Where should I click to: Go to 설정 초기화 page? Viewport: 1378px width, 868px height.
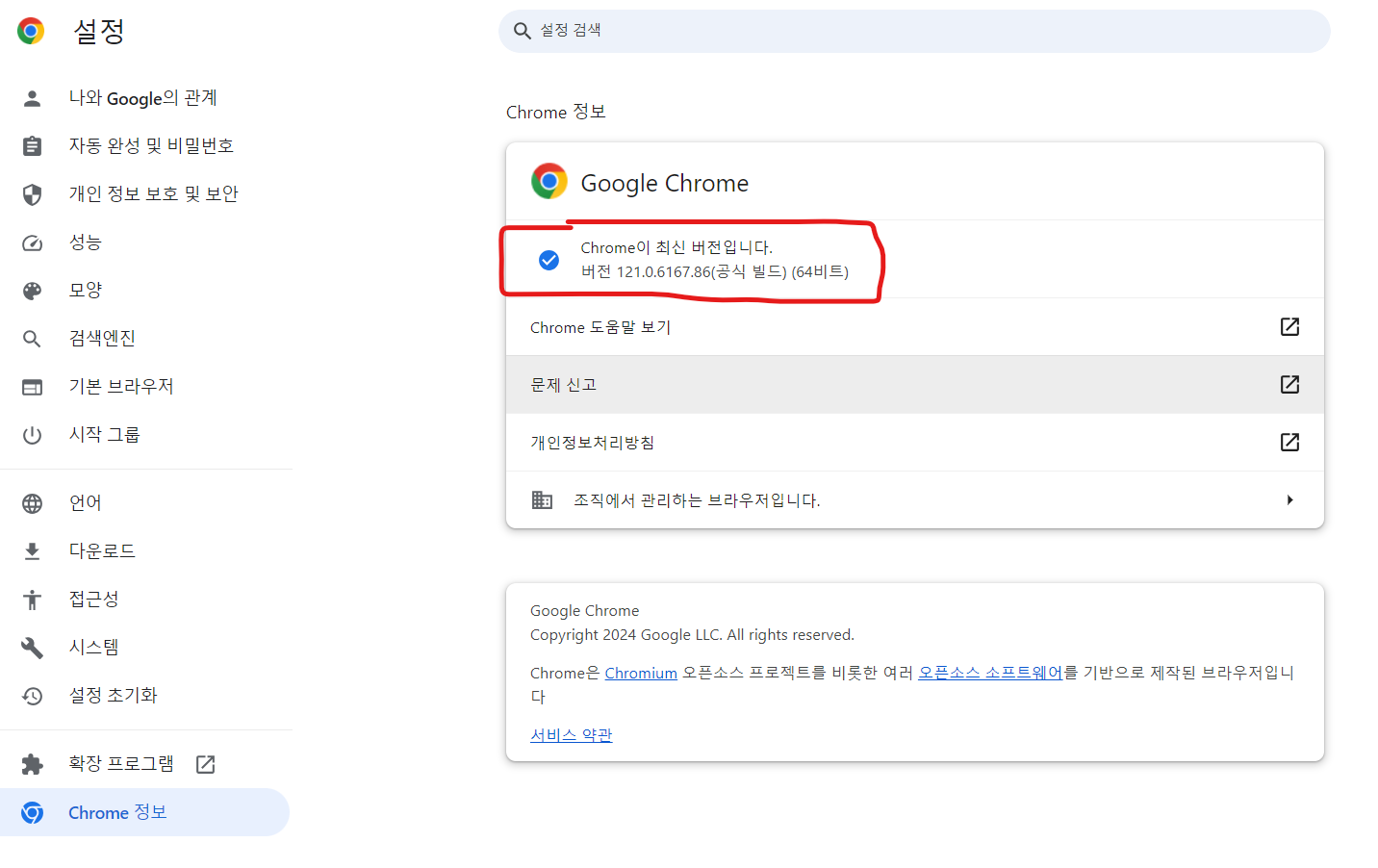(x=144, y=696)
